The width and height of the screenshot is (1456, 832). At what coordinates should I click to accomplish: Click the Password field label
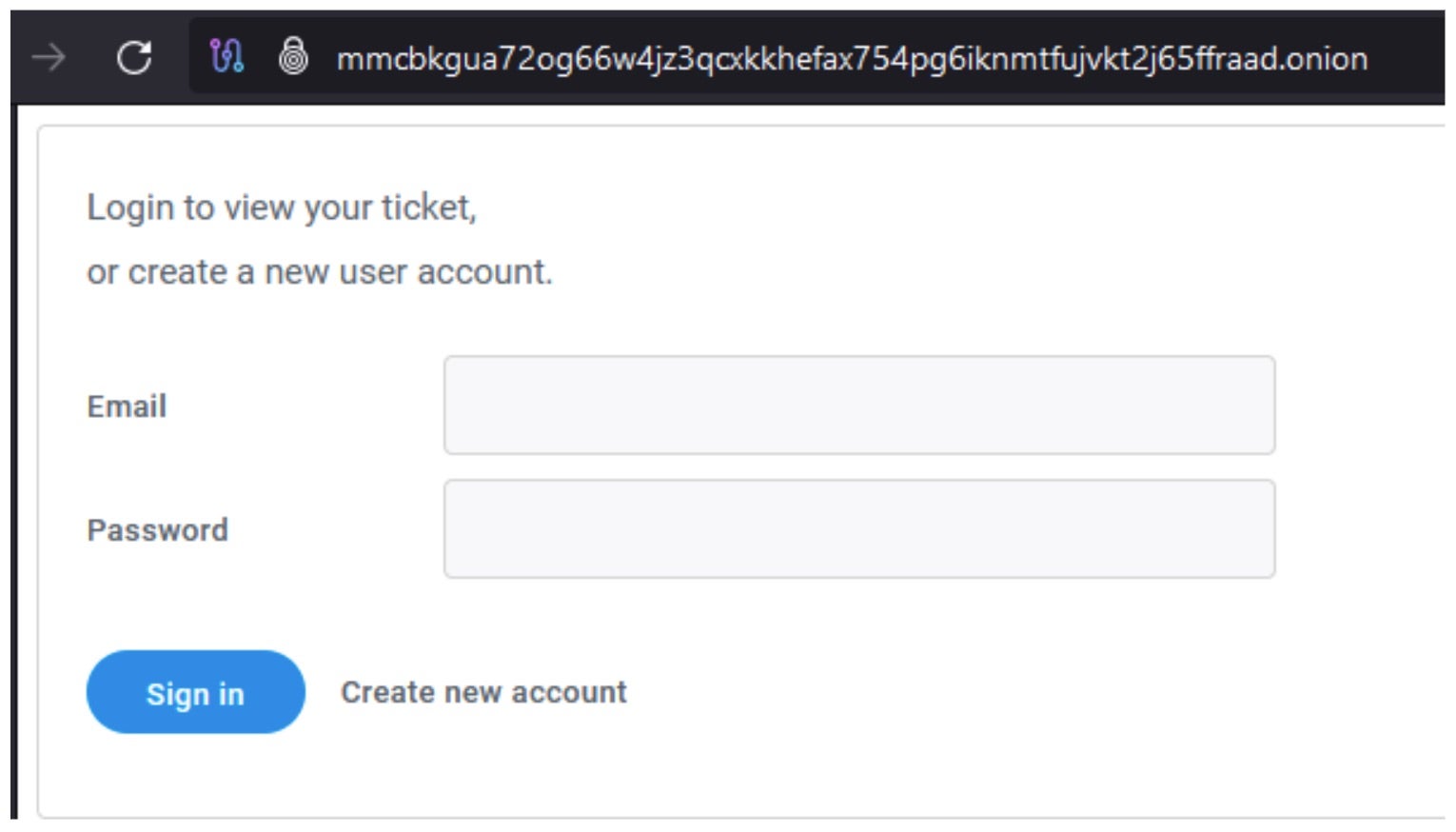pyautogui.click(x=157, y=530)
